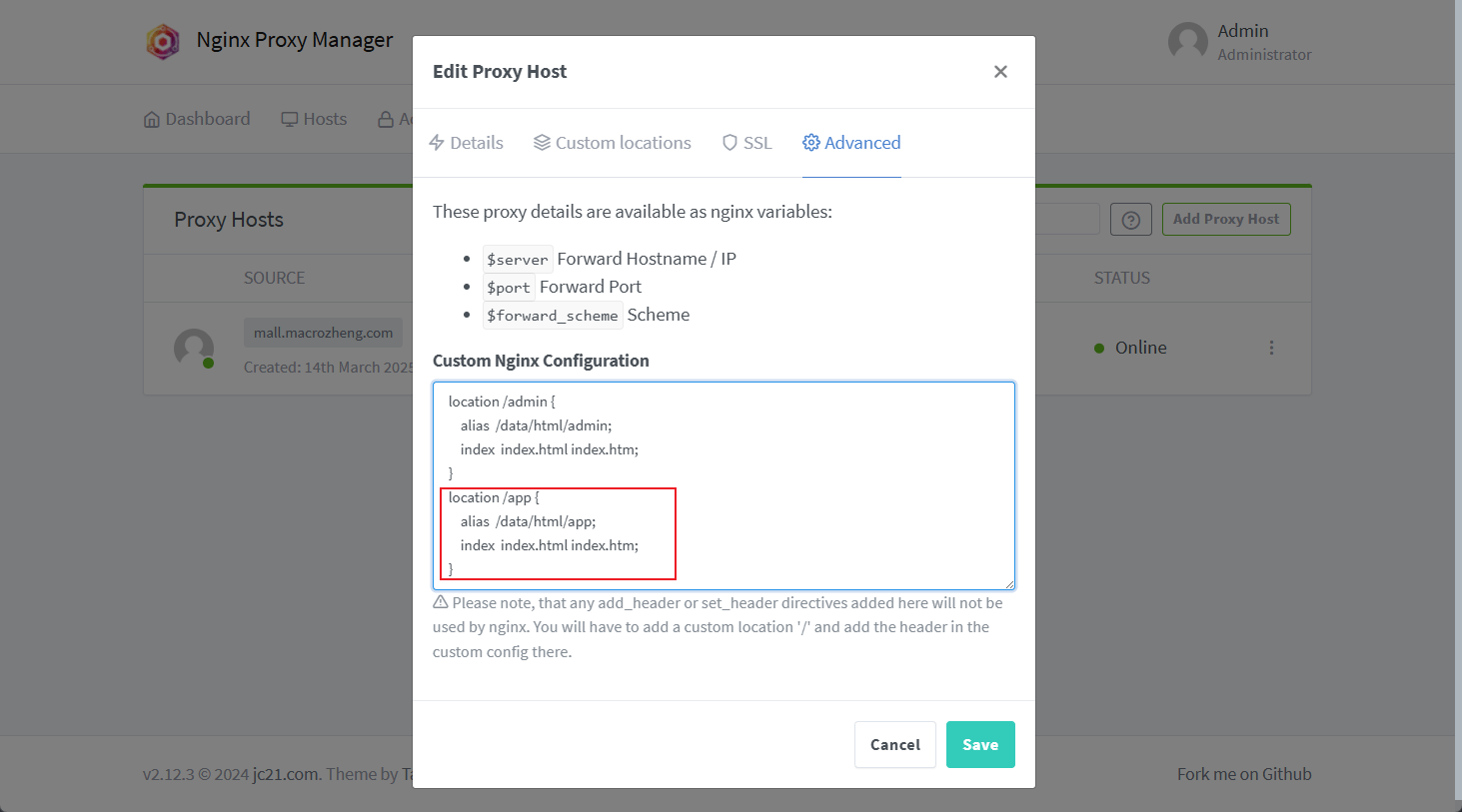Open the jc21.com footer link
1462x812 pixels.
(x=286, y=774)
